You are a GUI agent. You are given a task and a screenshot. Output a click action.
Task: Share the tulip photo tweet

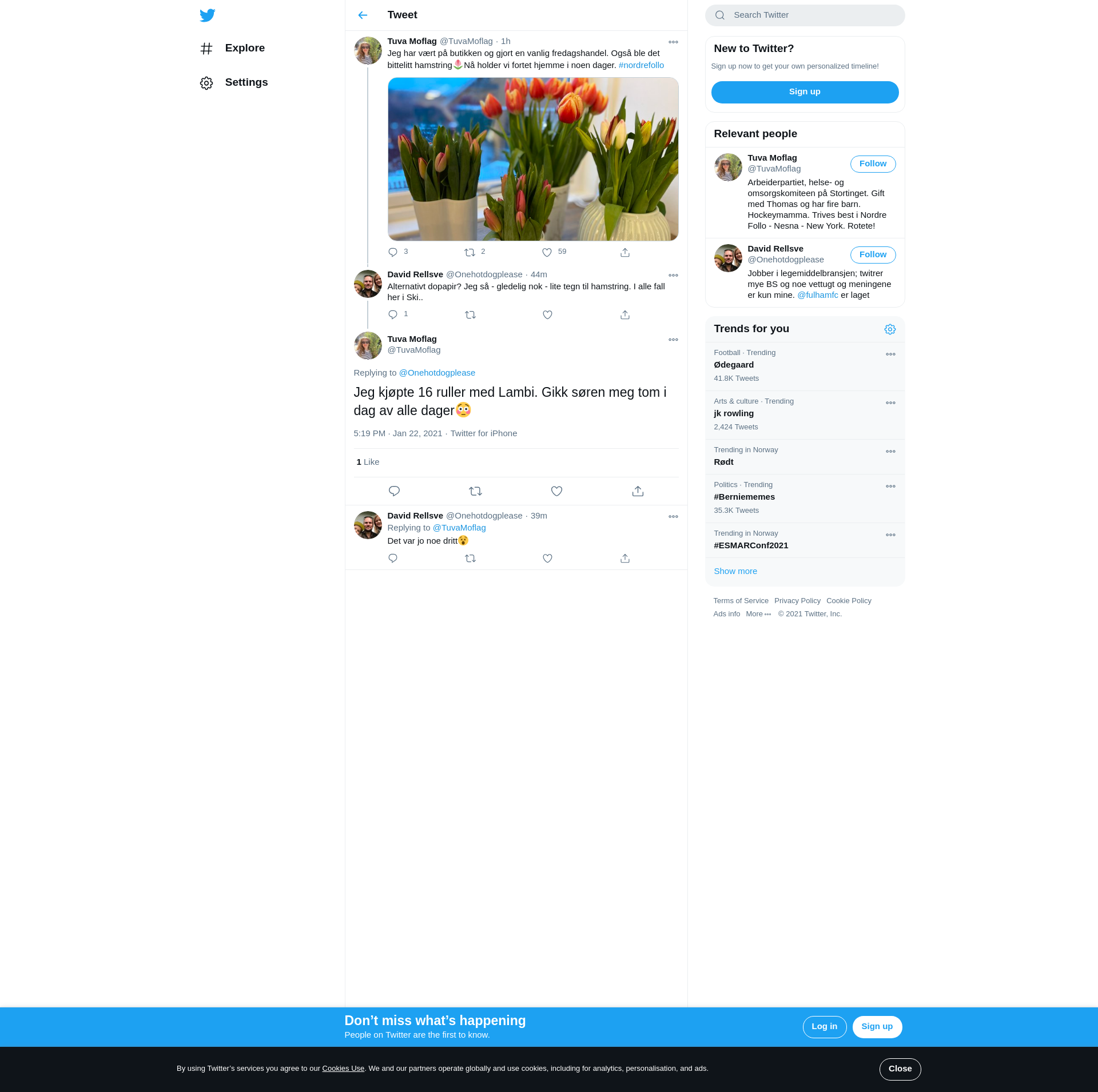625,253
